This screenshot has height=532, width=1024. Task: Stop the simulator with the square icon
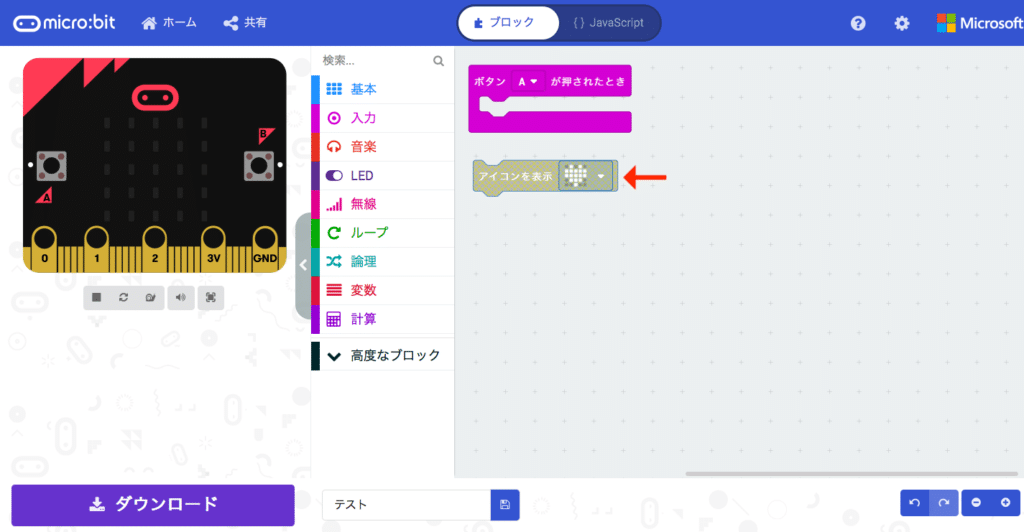click(x=97, y=298)
